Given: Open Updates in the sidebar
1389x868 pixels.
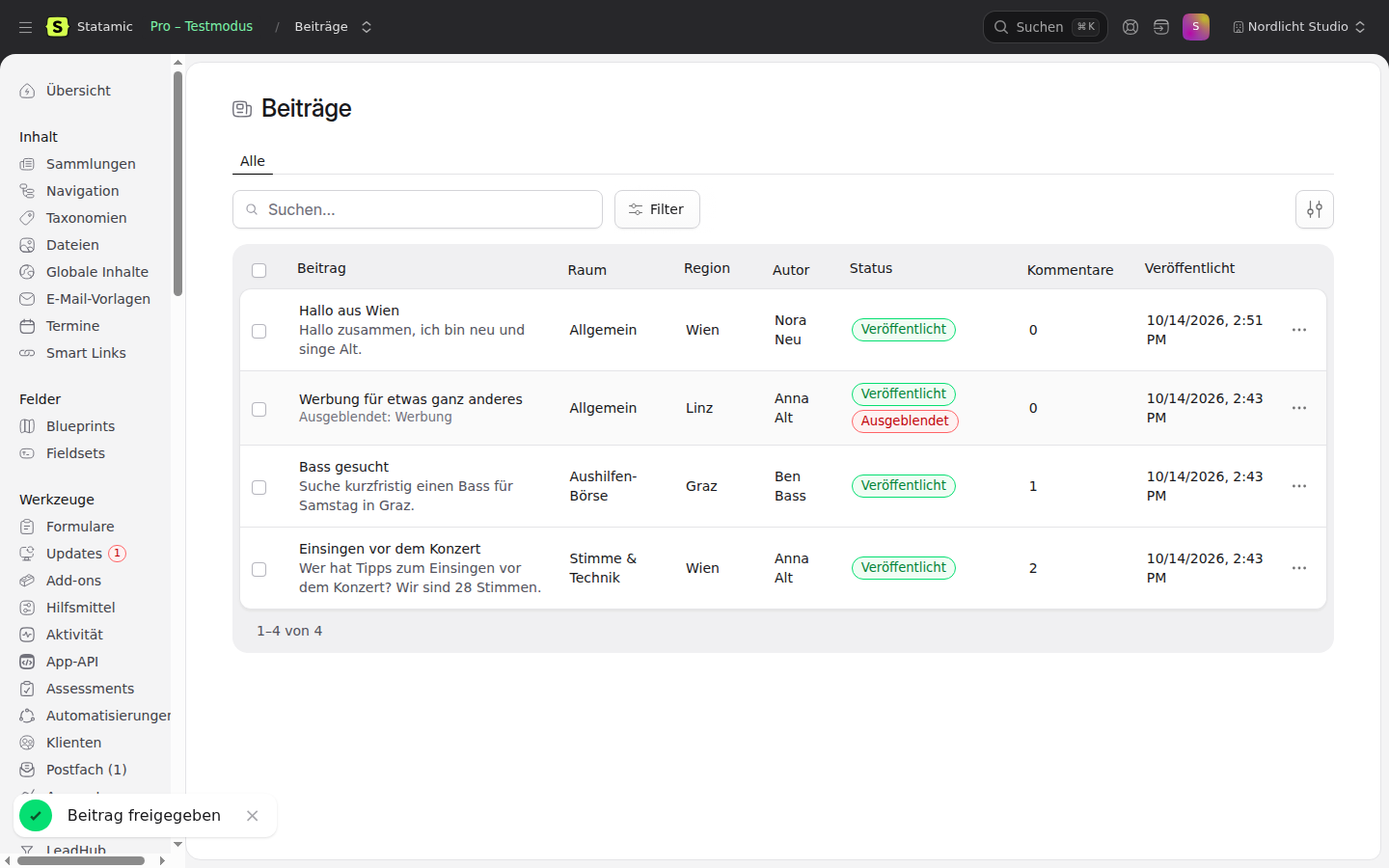Looking at the screenshot, I should click(x=74, y=554).
